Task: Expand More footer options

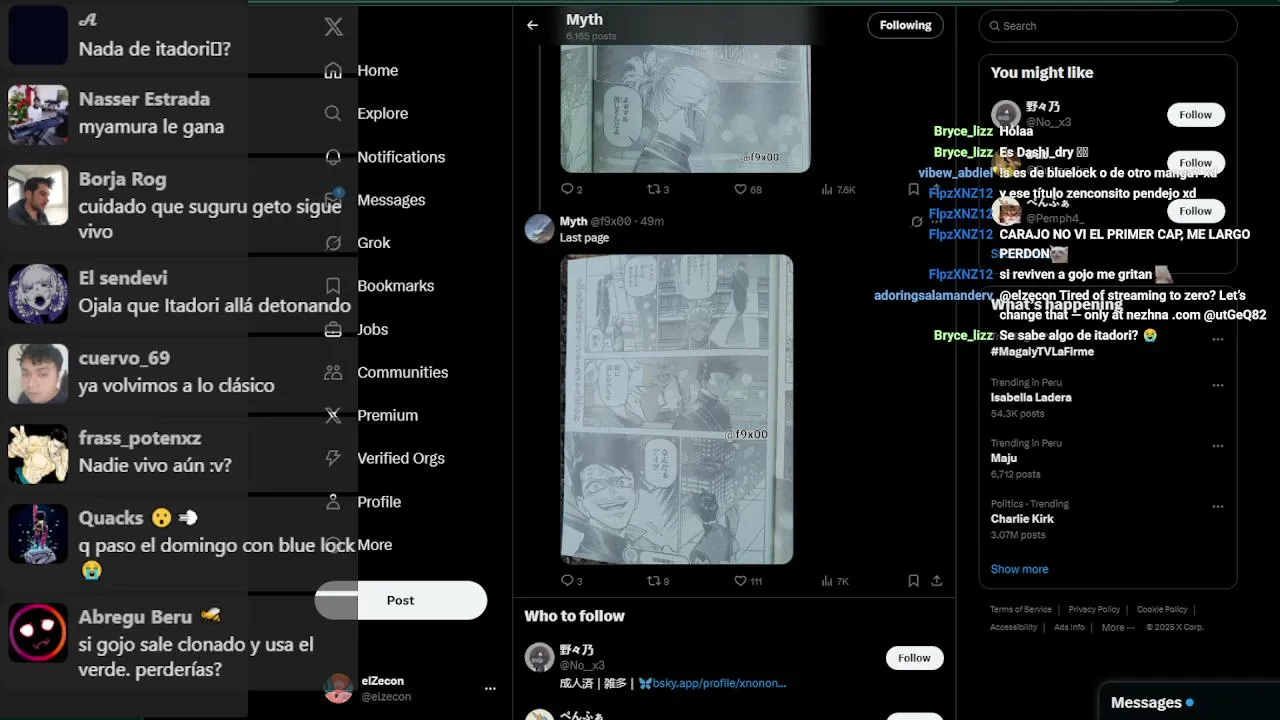Action: [x=1117, y=627]
